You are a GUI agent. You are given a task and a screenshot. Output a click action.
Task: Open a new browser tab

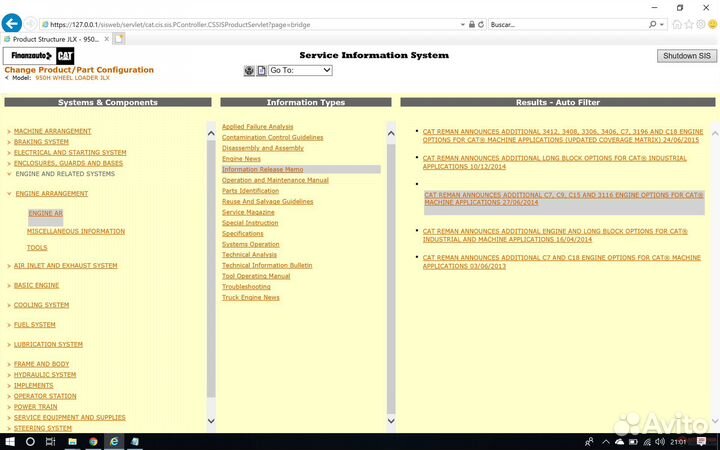tap(119, 38)
